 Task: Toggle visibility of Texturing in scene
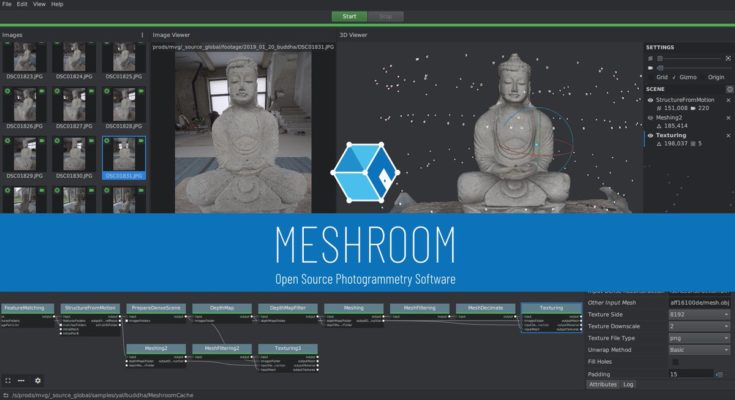point(650,136)
